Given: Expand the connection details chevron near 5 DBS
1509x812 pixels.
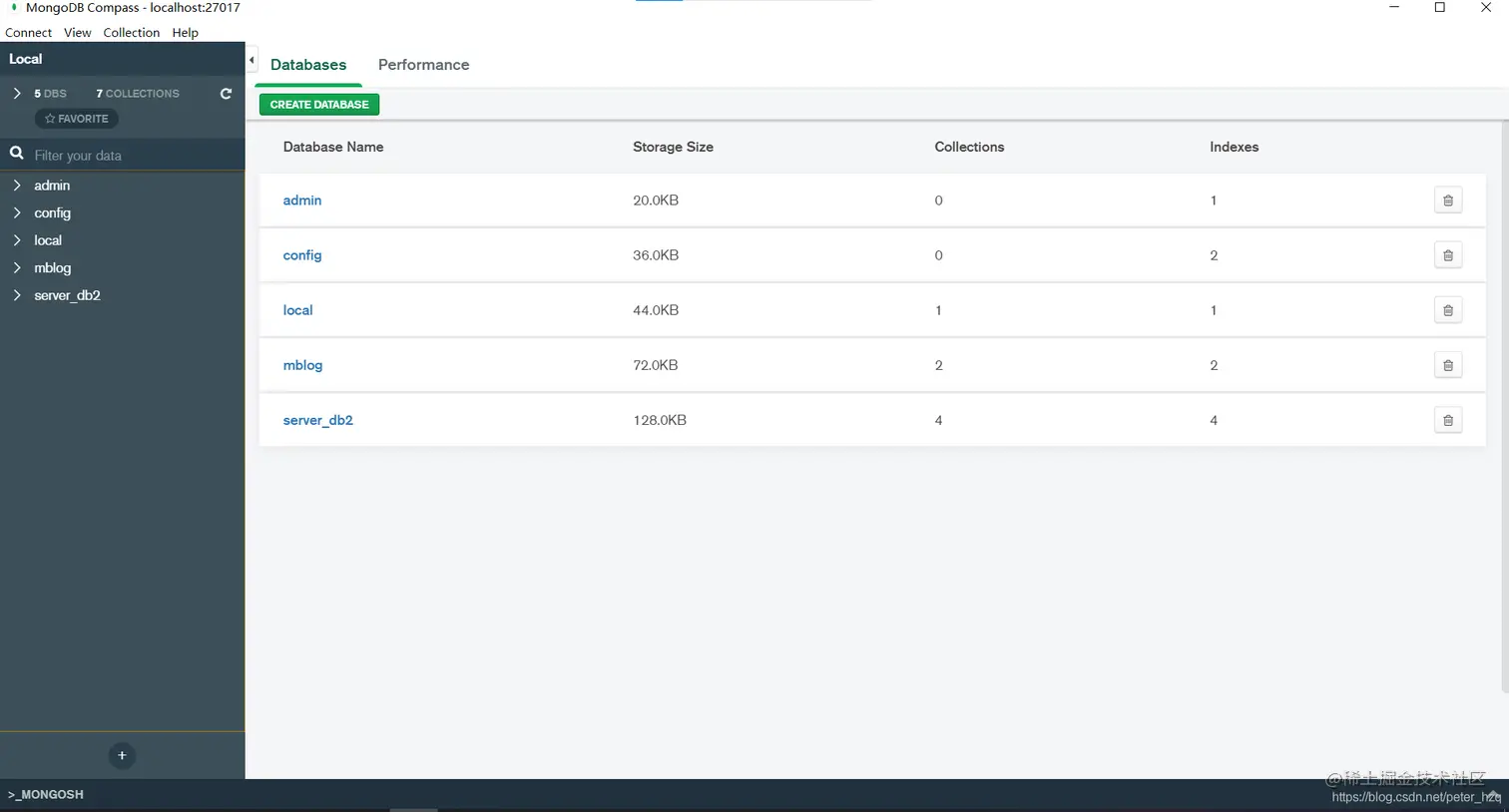Looking at the screenshot, I should (x=17, y=93).
